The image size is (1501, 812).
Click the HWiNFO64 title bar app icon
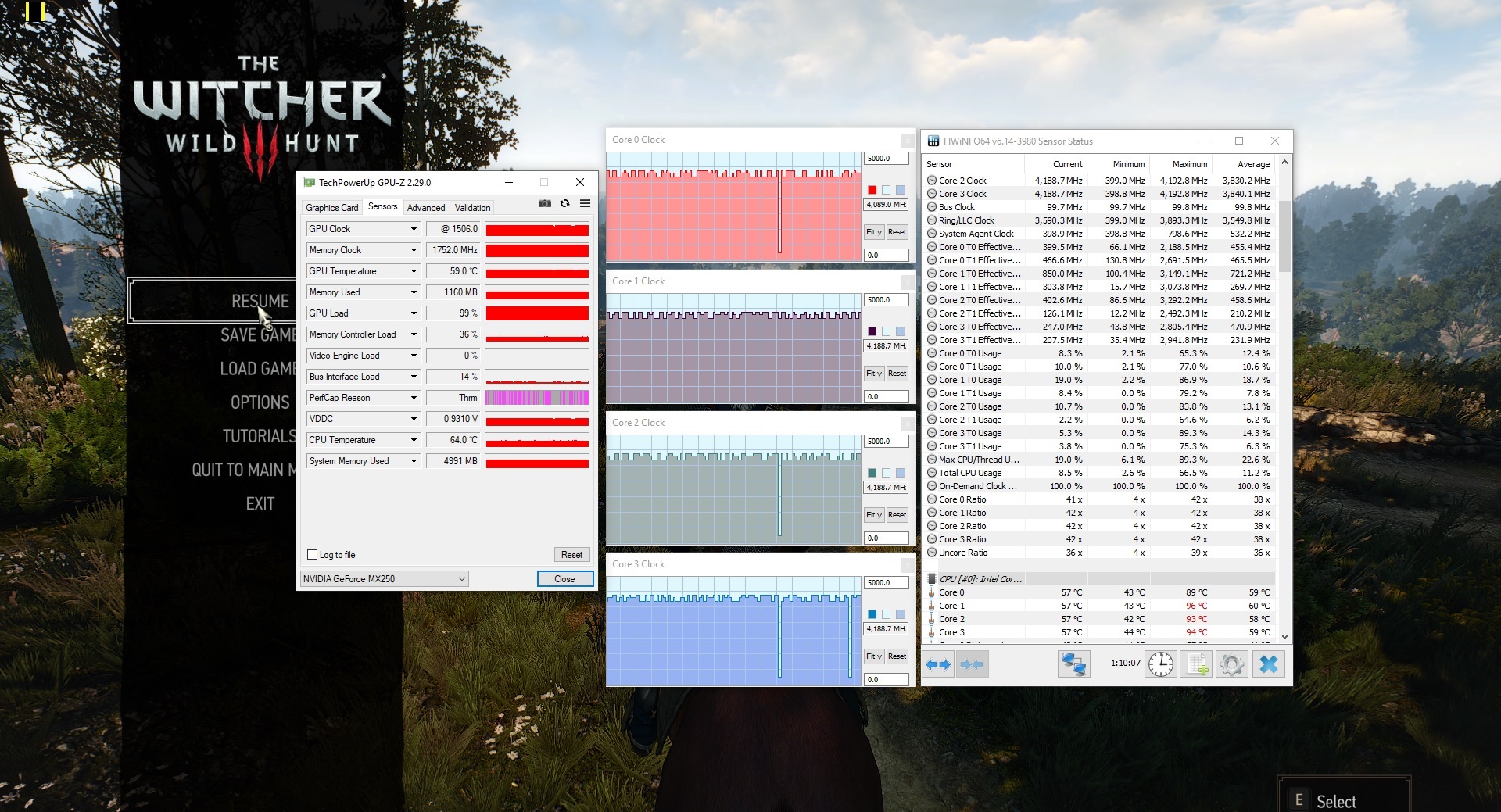click(x=933, y=141)
